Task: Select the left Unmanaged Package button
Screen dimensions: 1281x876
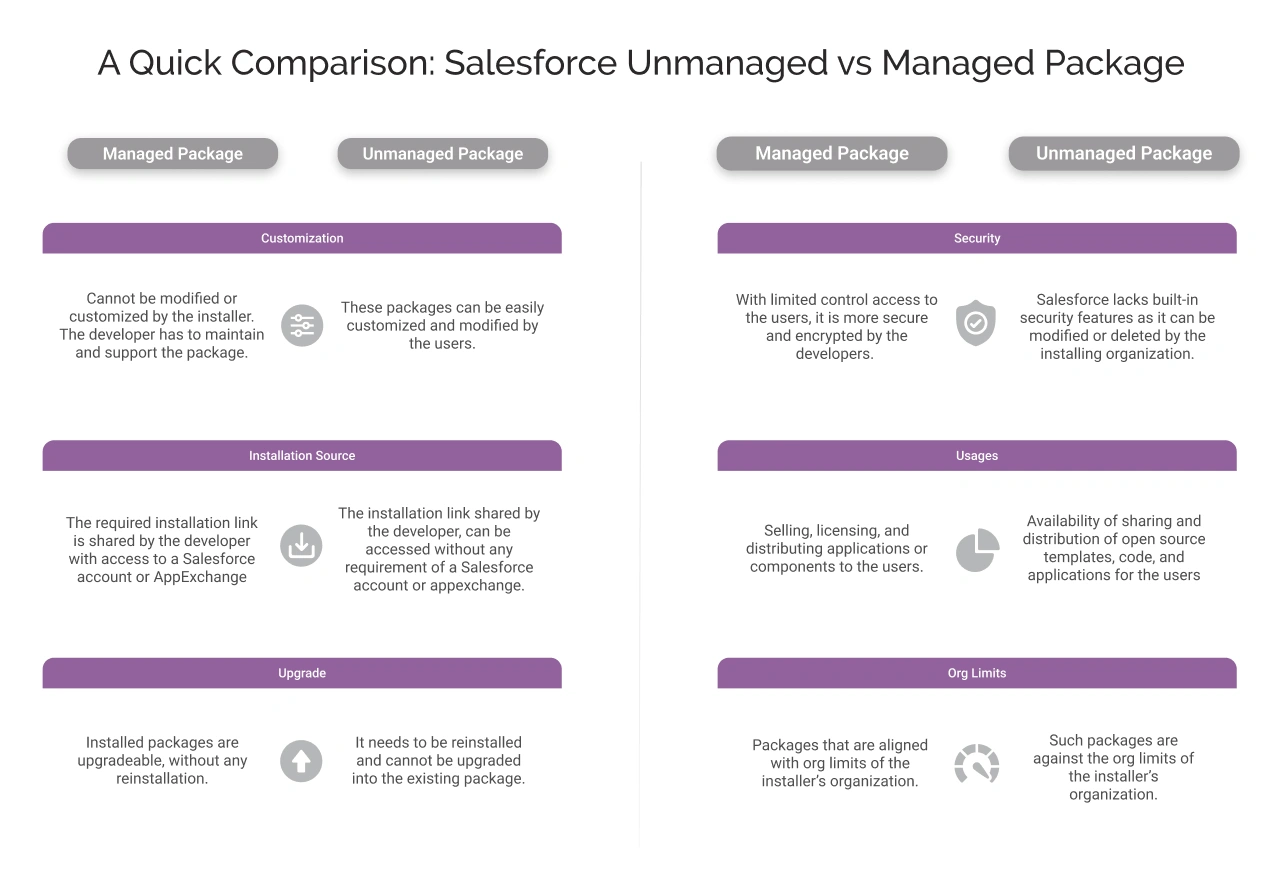Action: [x=443, y=154]
